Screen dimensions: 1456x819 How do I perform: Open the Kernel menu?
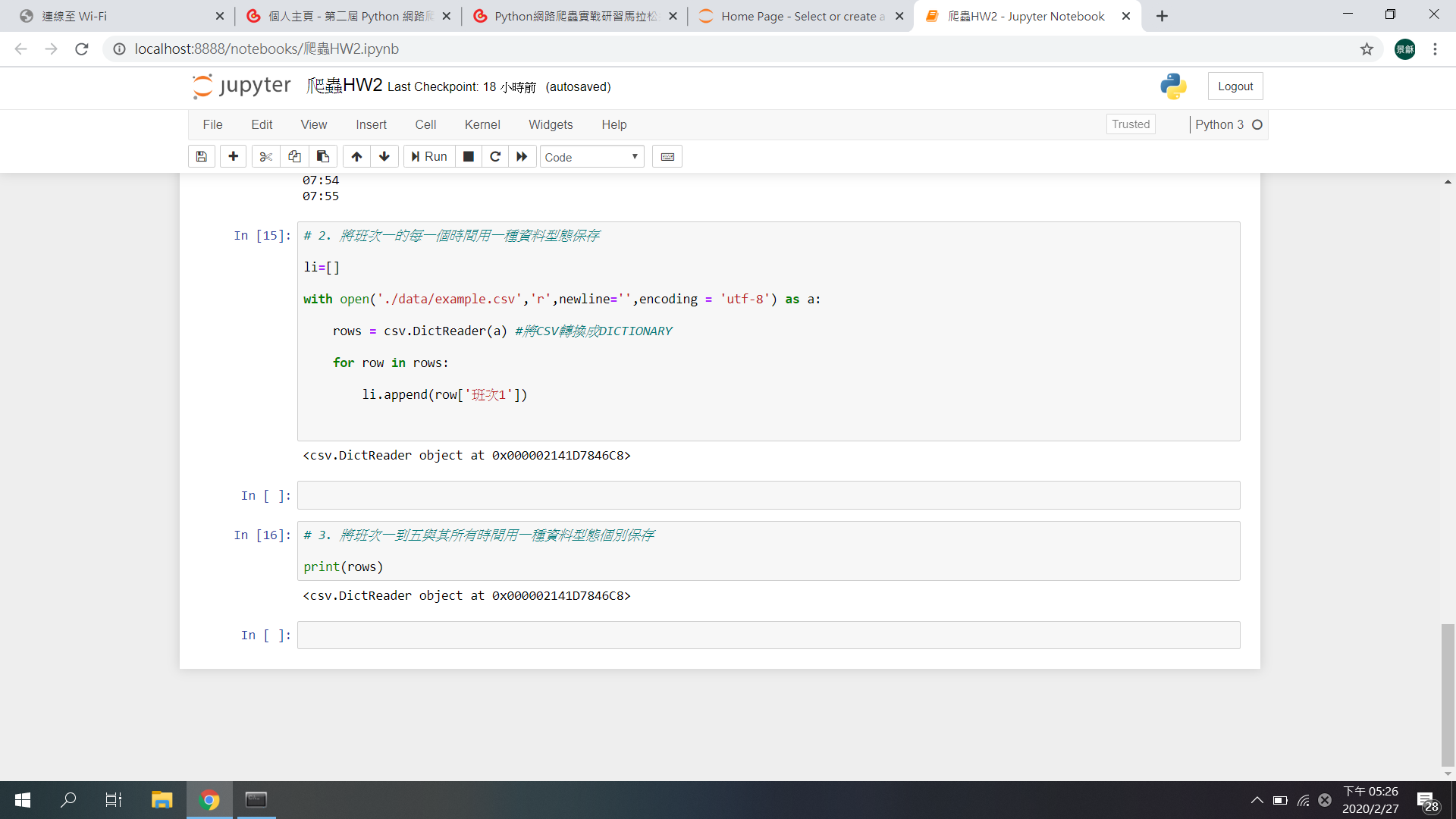pos(482,124)
